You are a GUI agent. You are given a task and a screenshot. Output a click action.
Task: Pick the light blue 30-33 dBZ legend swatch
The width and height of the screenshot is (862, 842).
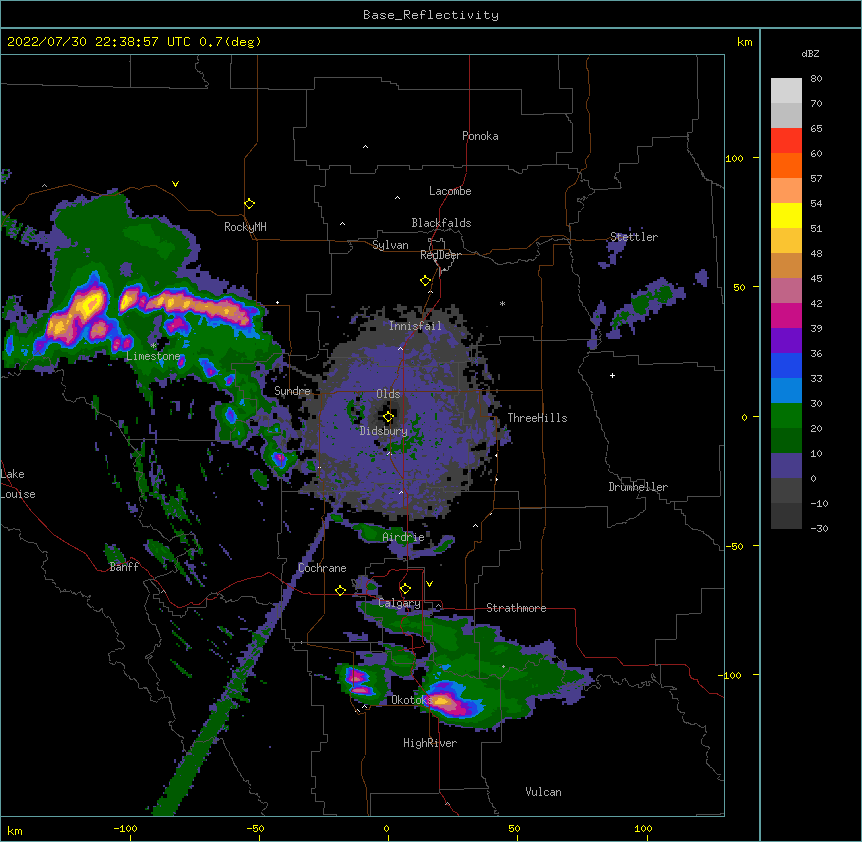tap(786, 391)
